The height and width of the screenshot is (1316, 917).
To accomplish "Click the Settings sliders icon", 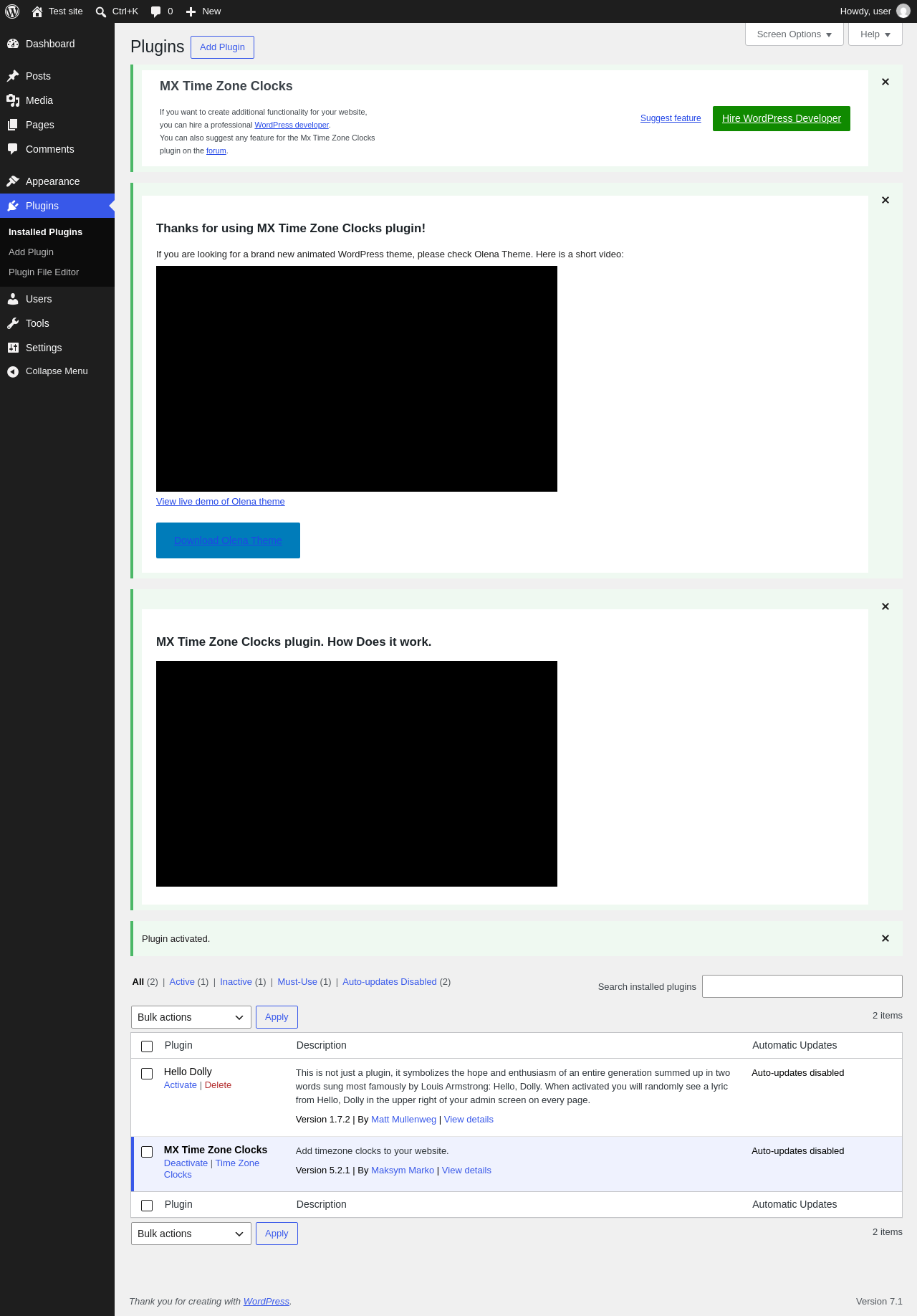I will [x=13, y=348].
